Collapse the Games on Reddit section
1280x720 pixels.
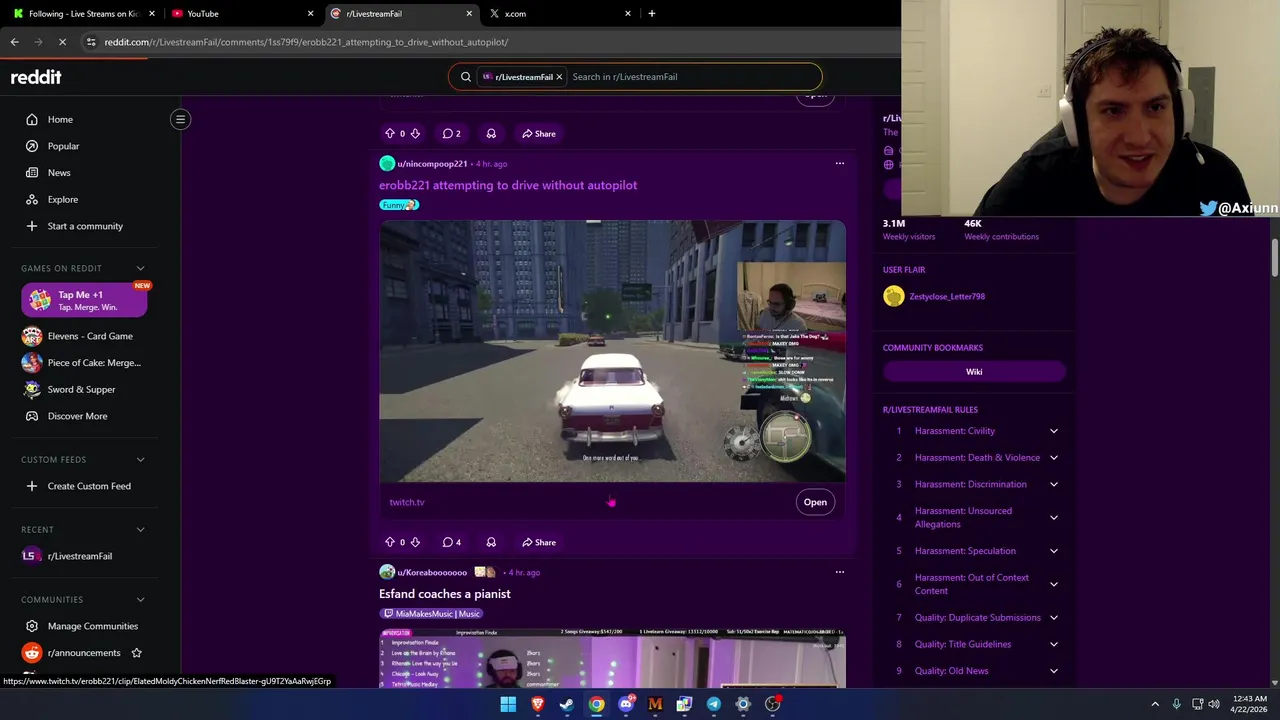coord(140,268)
